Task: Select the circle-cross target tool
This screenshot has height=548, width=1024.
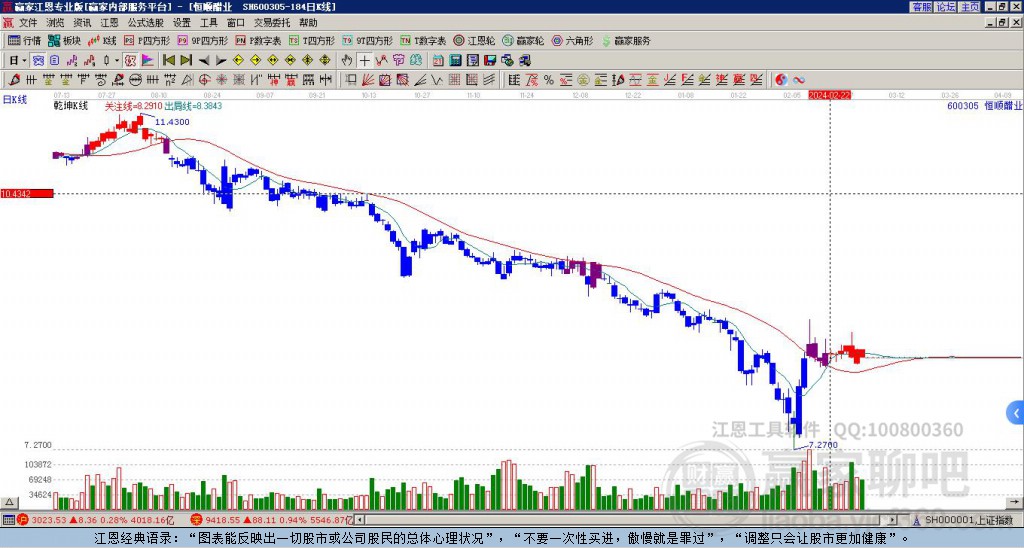Action: [204, 80]
